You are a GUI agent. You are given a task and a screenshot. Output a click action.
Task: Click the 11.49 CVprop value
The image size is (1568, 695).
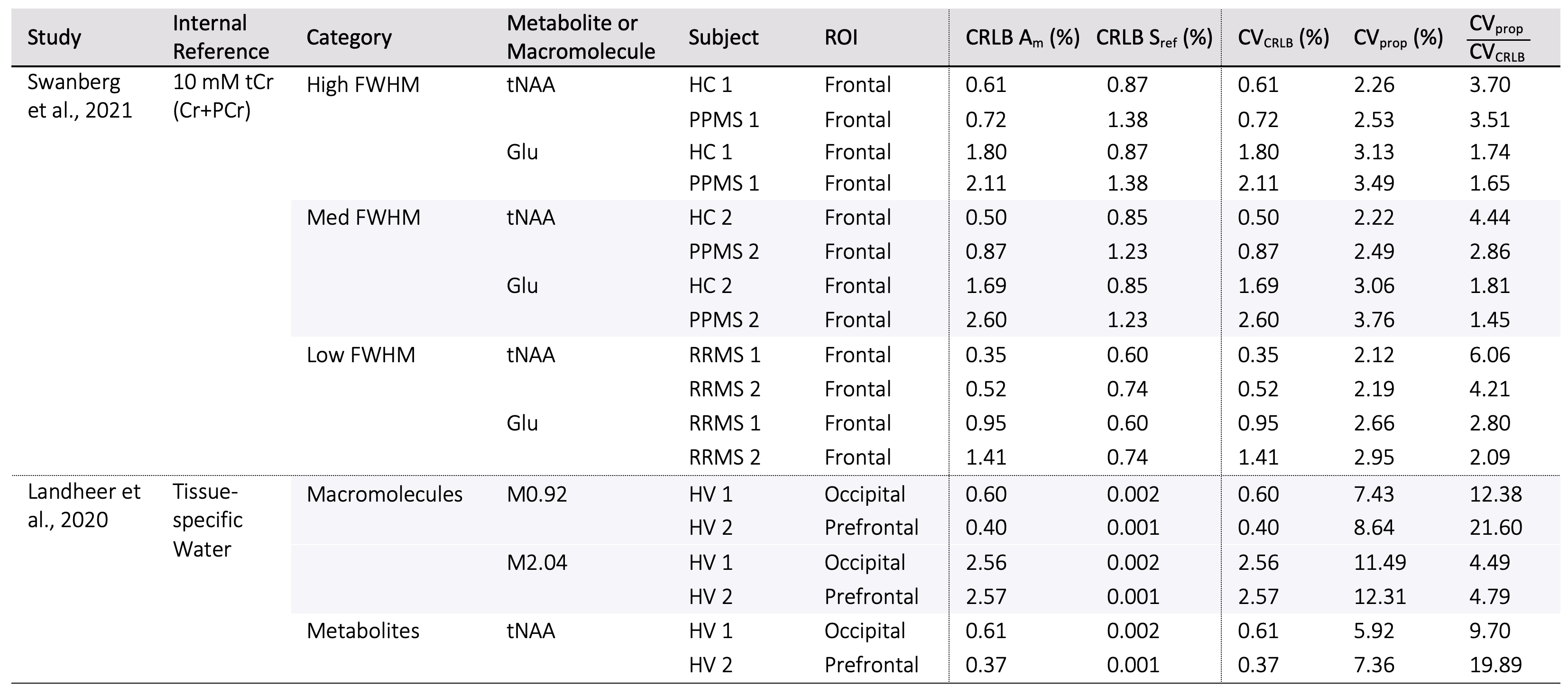point(1379,562)
